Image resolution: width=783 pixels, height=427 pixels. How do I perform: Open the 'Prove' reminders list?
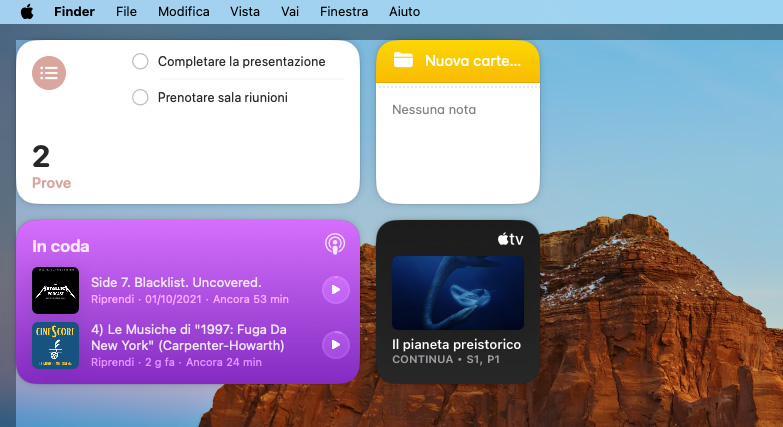51,183
